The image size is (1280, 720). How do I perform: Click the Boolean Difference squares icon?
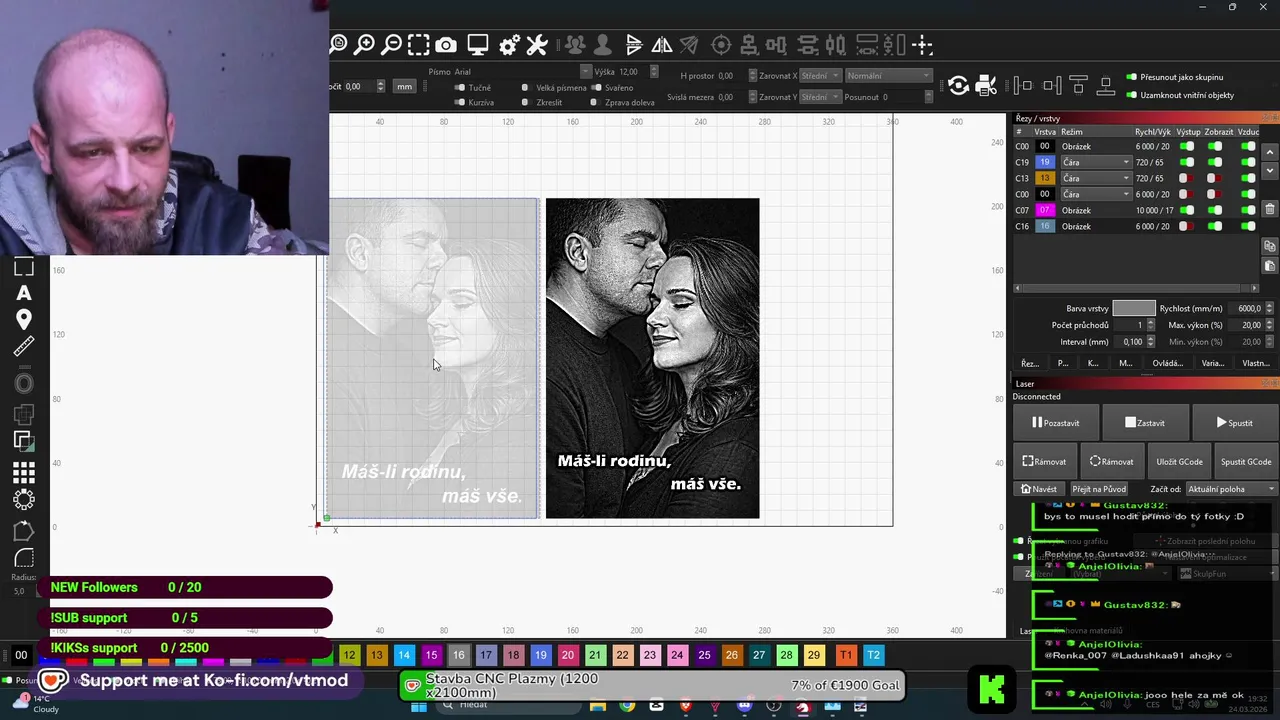[x=24, y=440]
